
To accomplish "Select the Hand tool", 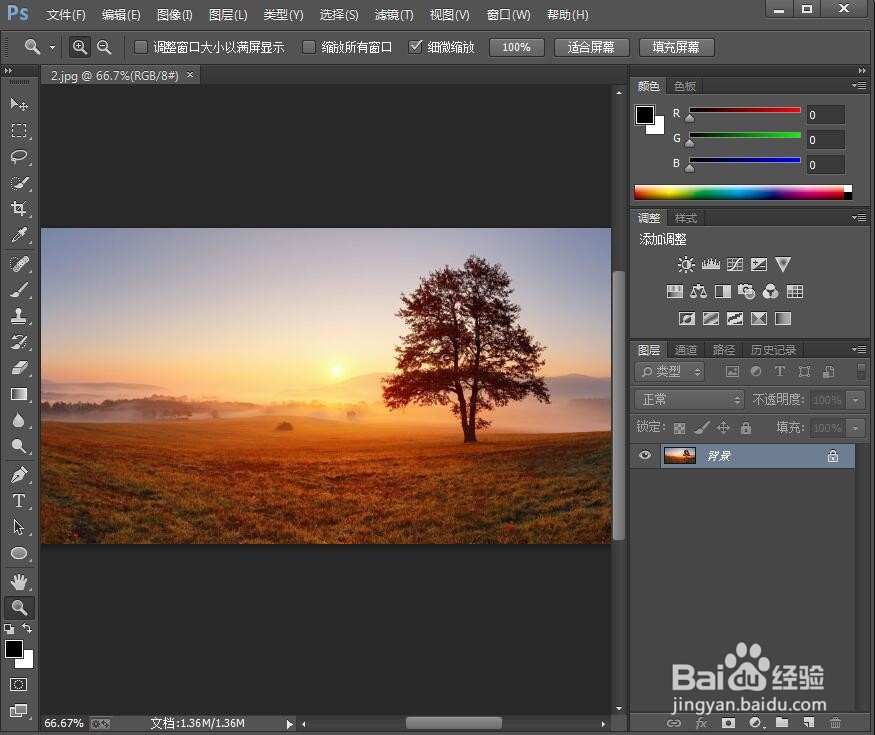I will coord(19,582).
